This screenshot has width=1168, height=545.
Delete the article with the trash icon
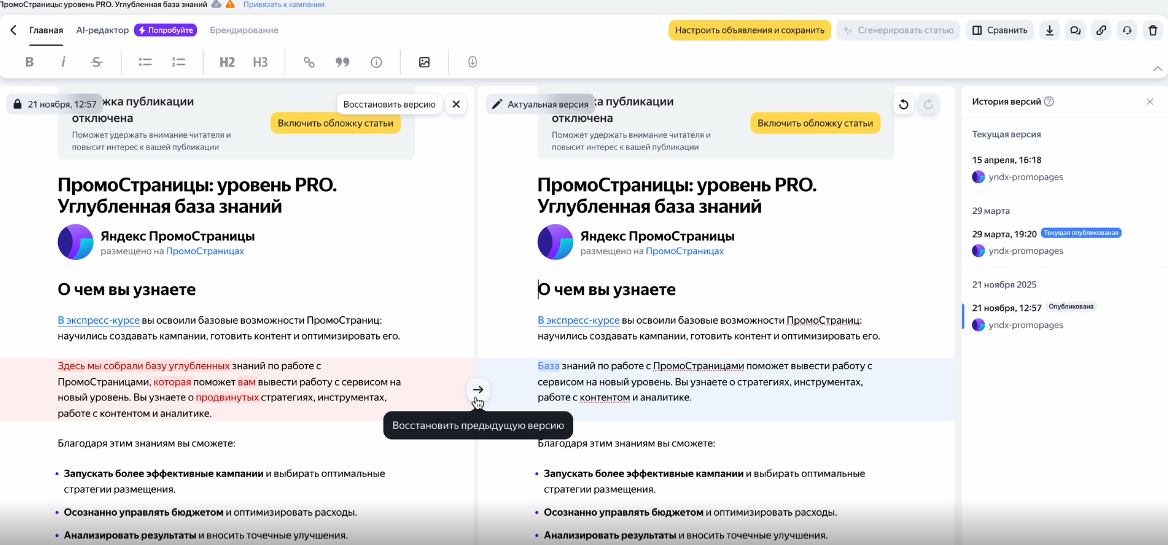1153,30
